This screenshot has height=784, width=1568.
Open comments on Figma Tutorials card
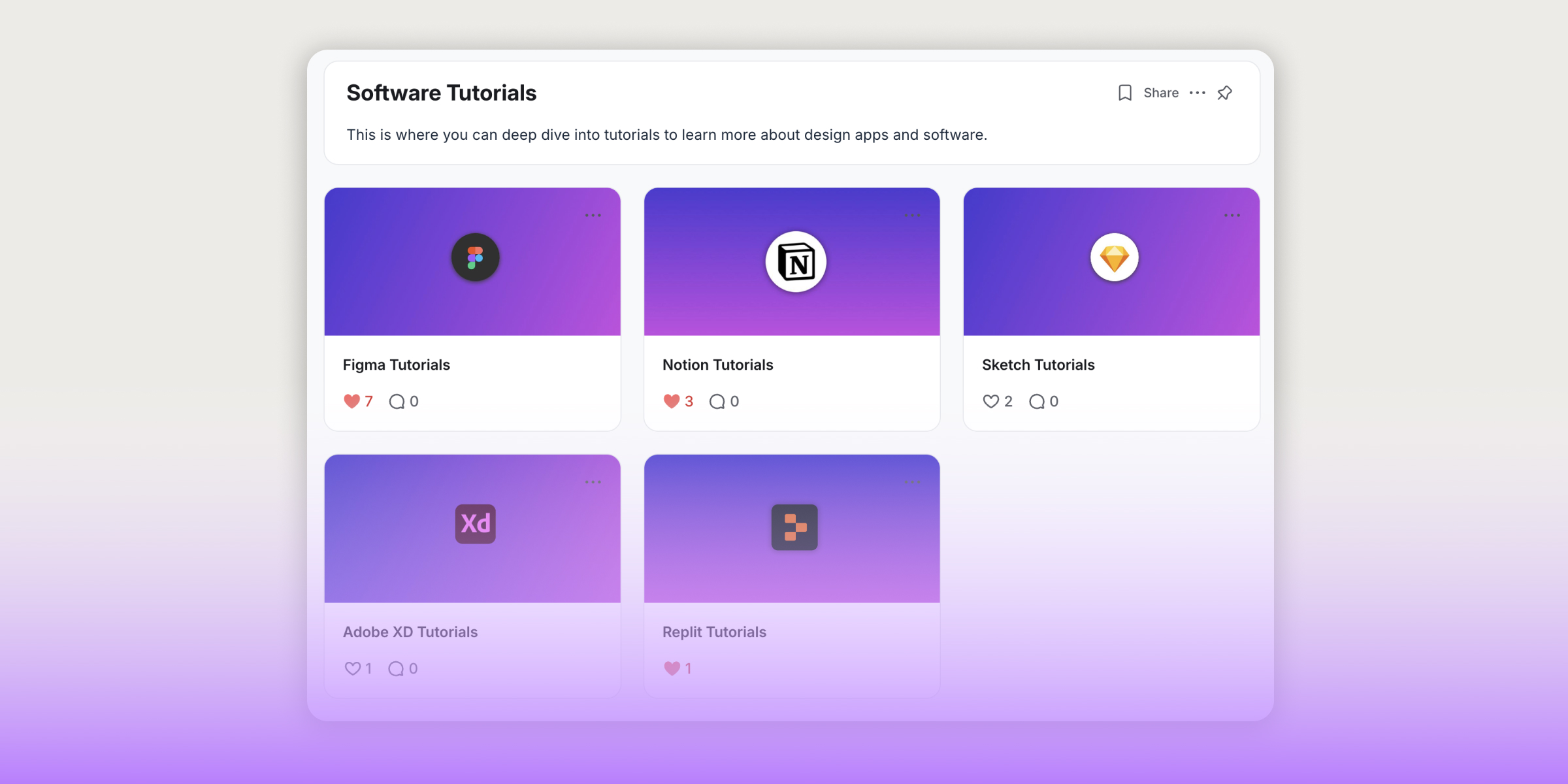coord(397,401)
